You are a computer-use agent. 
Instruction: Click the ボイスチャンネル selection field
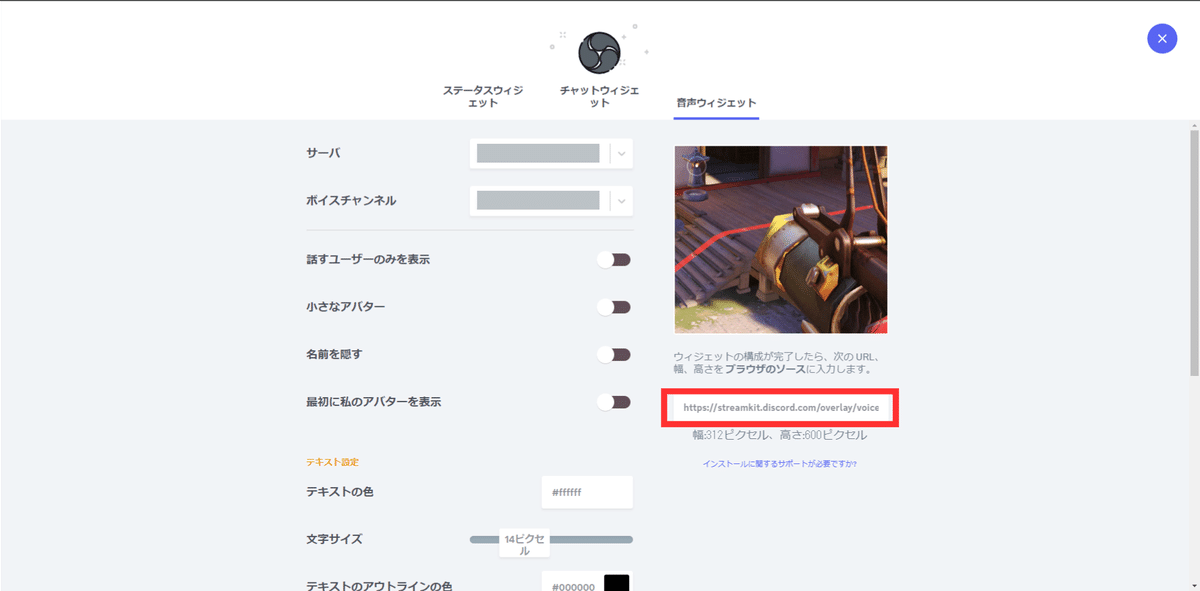pyautogui.click(x=551, y=201)
